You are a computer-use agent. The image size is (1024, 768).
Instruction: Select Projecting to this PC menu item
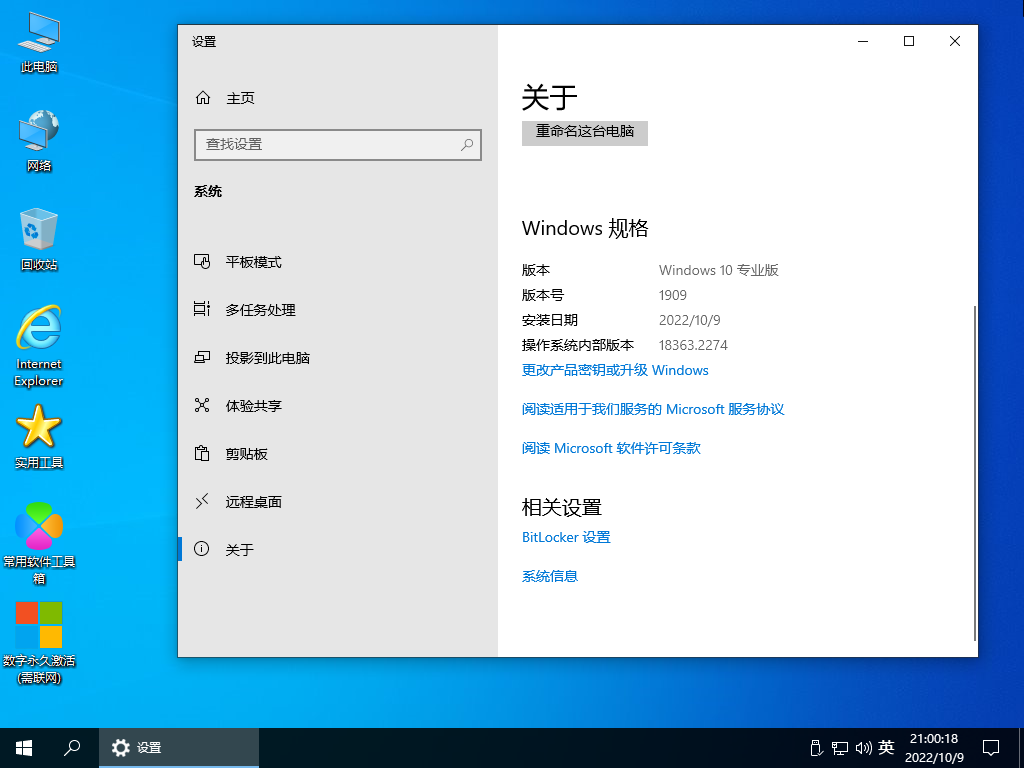tap(267, 358)
